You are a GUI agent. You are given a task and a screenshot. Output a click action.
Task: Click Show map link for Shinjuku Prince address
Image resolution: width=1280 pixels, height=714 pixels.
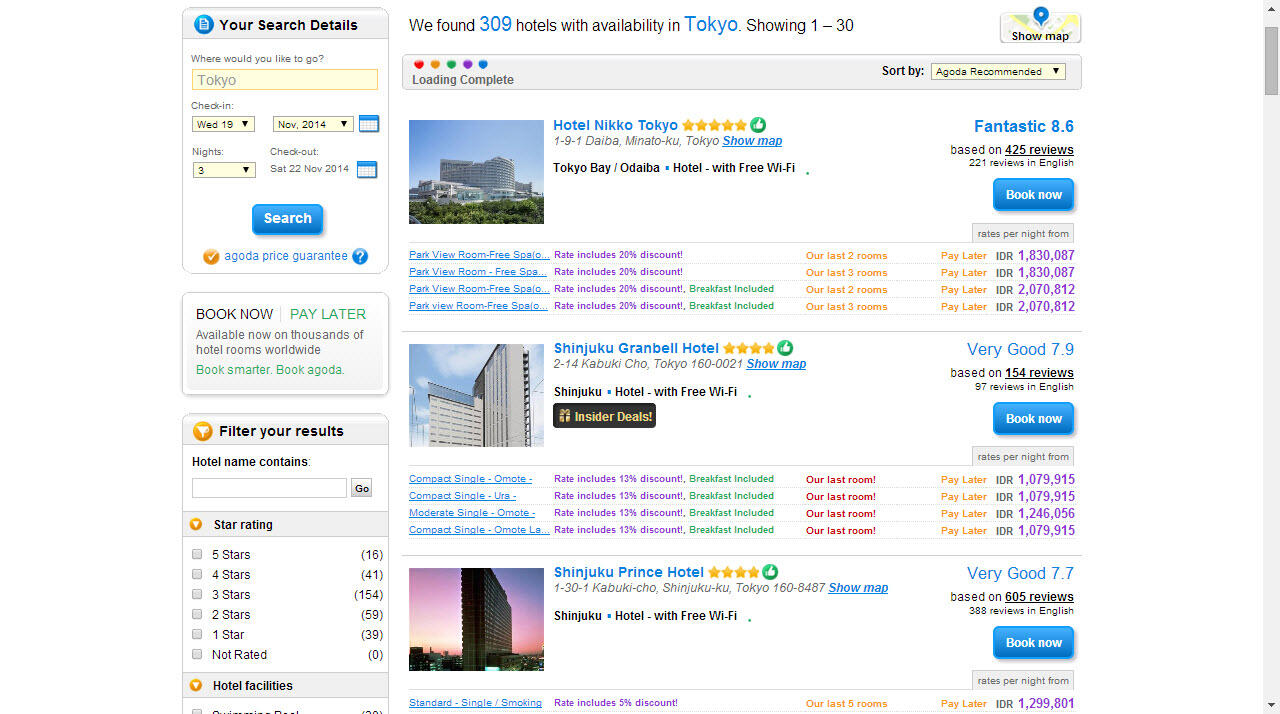[x=858, y=588]
